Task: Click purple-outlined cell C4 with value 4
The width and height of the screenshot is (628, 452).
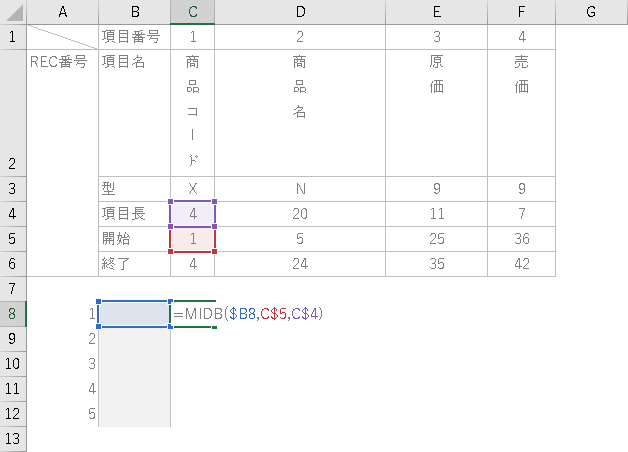Action: [x=193, y=214]
